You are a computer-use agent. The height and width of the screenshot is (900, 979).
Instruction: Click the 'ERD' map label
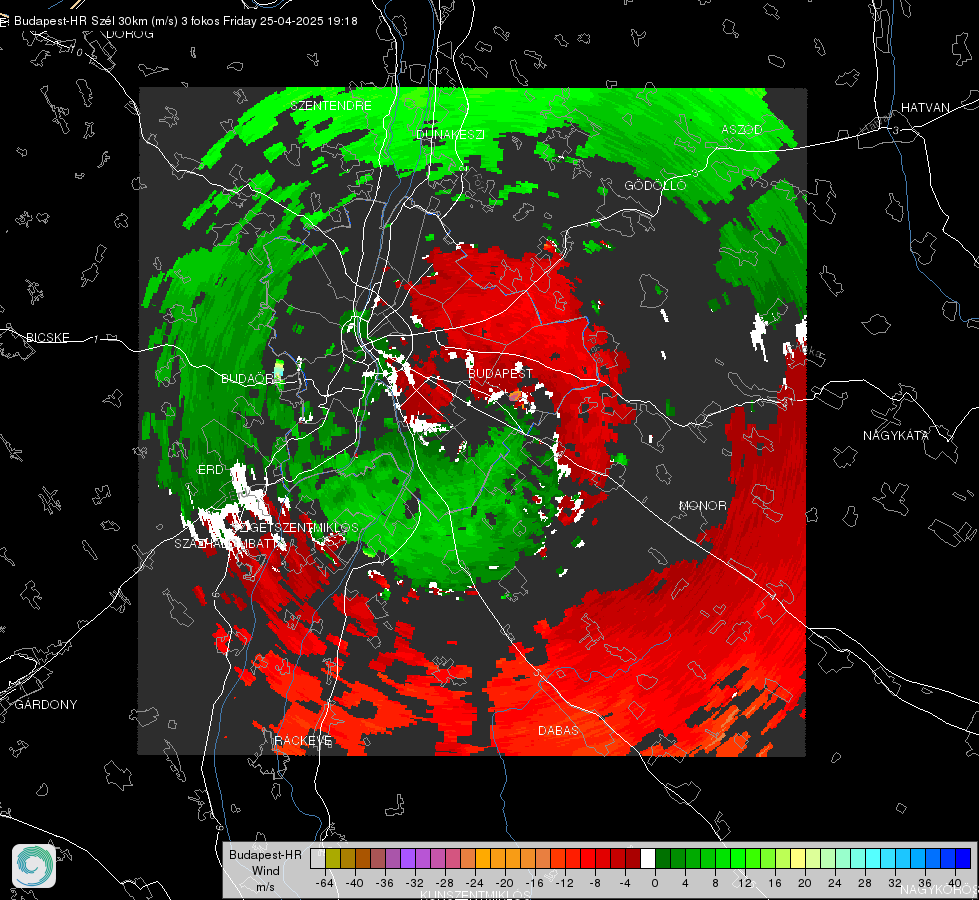coord(210,470)
